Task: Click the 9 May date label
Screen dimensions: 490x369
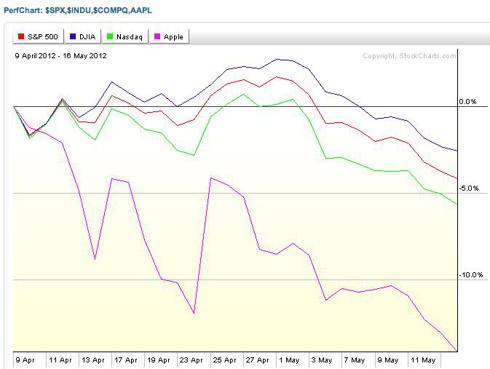Action: (388, 360)
